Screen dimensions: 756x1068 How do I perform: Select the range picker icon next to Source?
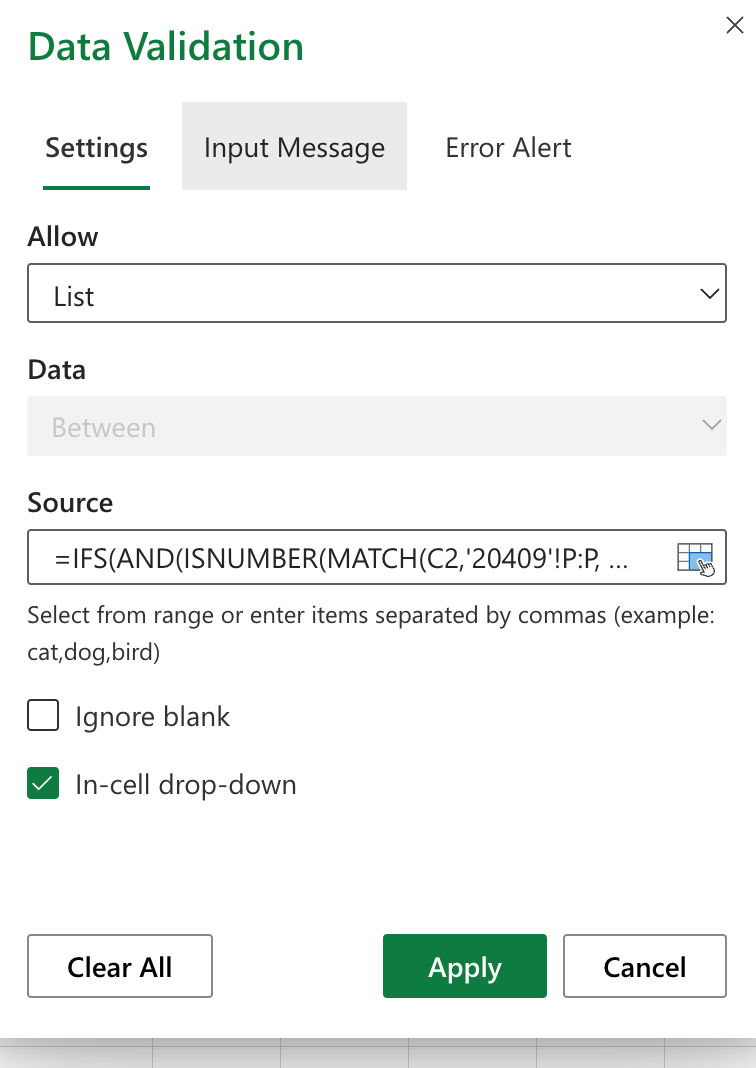[x=694, y=558]
